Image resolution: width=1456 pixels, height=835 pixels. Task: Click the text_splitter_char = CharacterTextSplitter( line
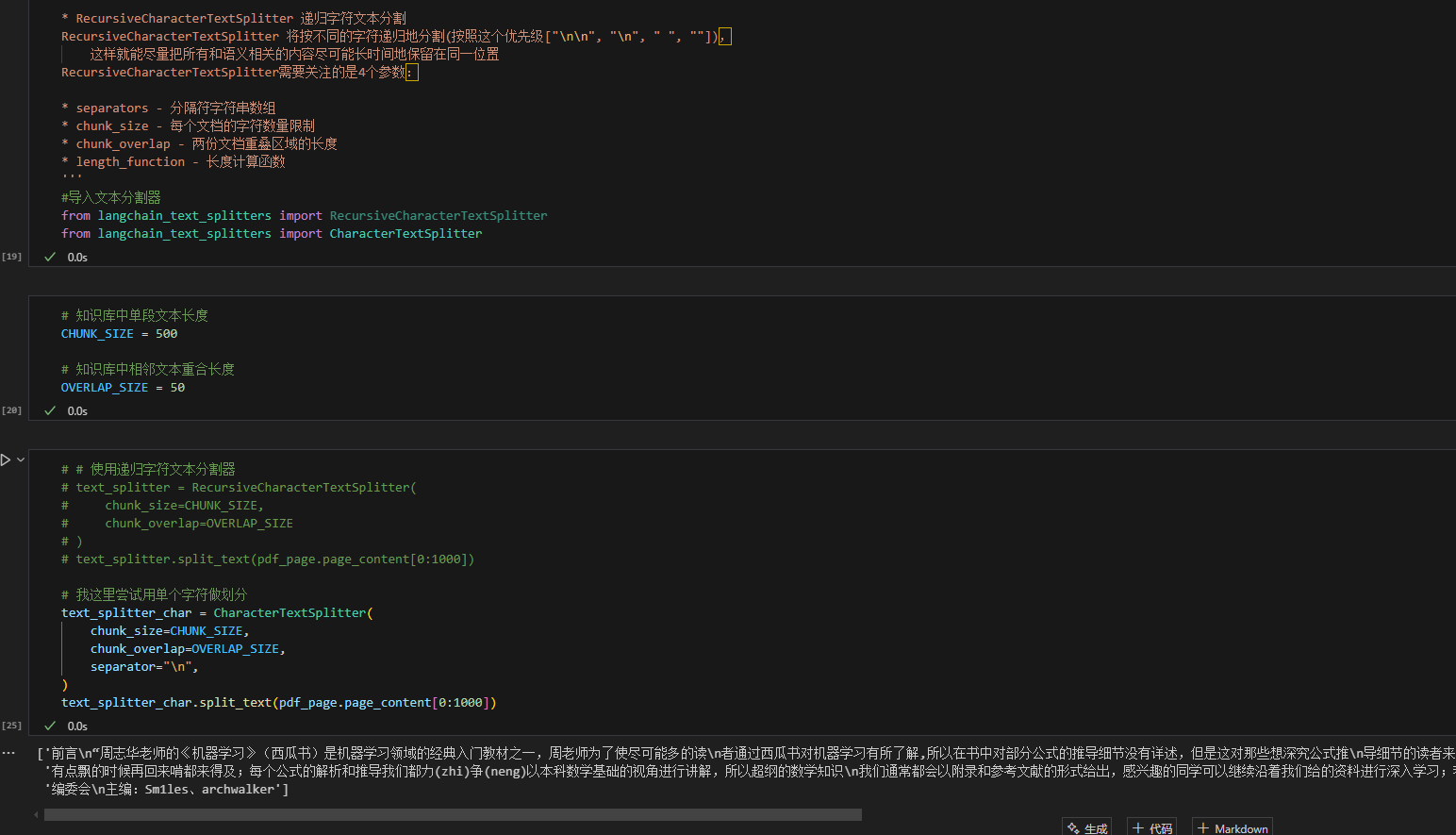point(218,613)
